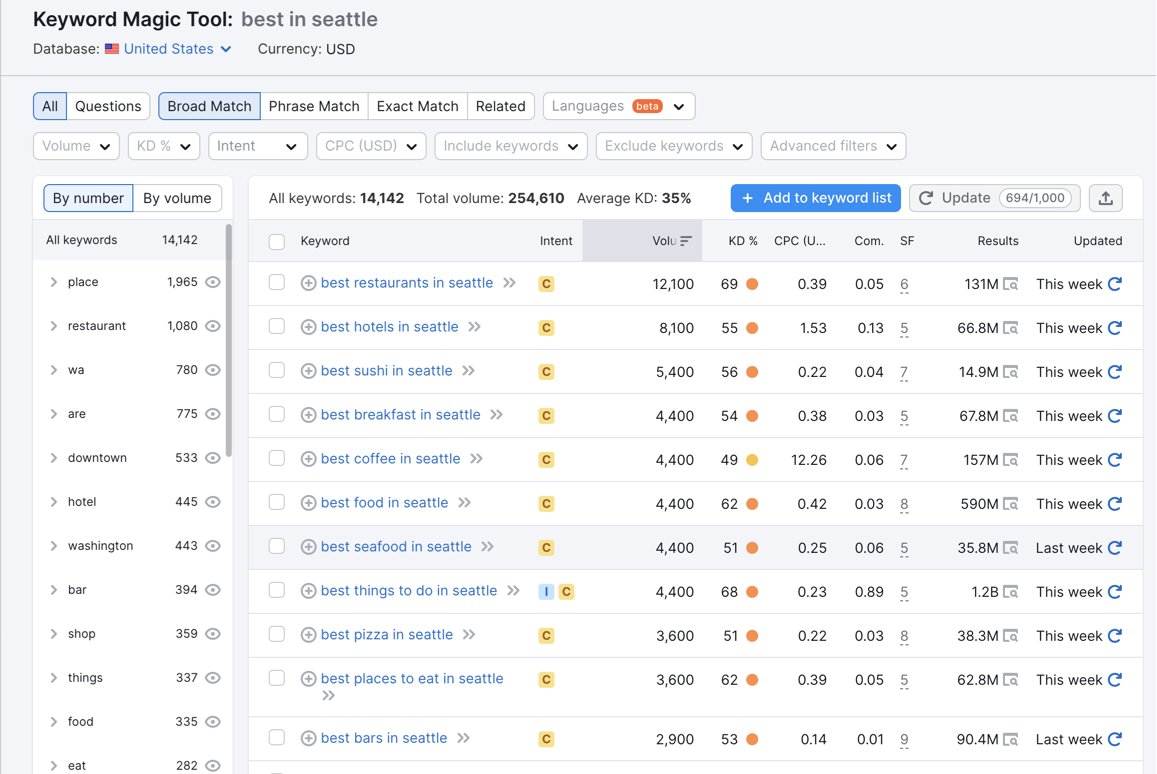
Task: Click the Update button
Action: pyautogui.click(x=995, y=198)
